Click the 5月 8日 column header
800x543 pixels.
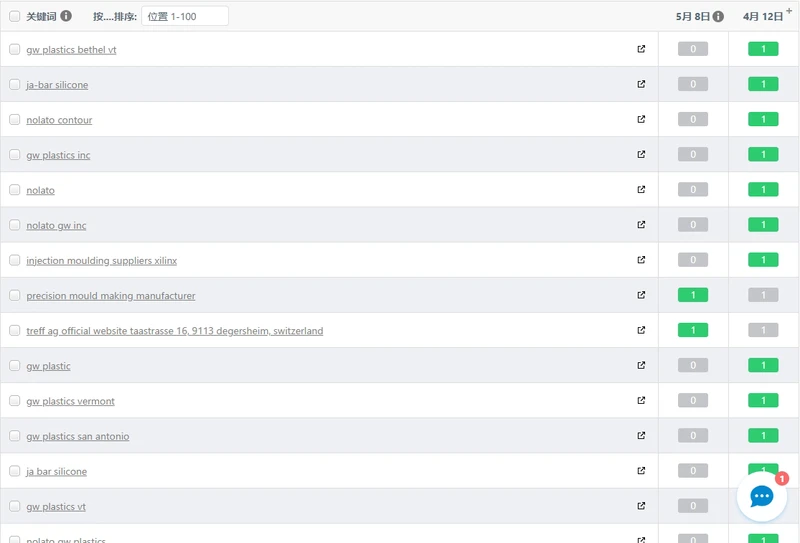tap(693, 16)
